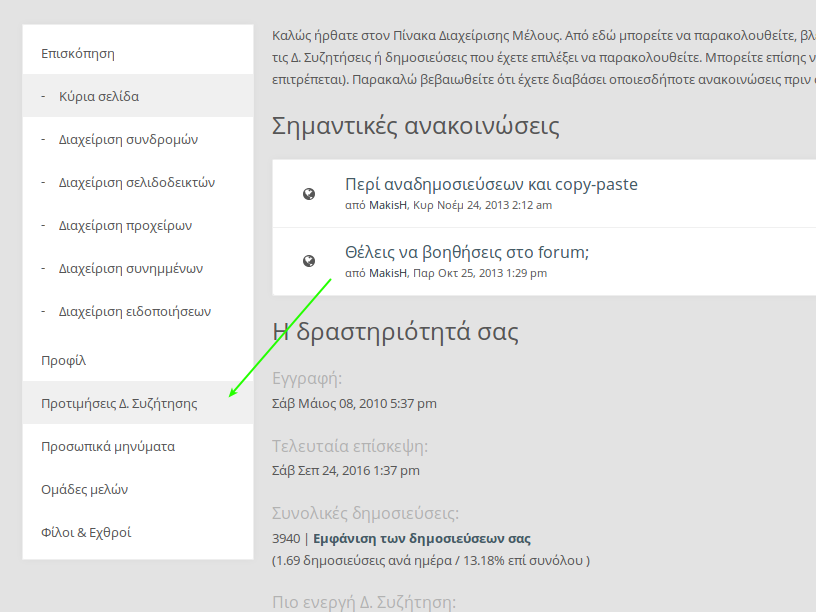Click globe icon beside copy-paste announcement
The image size is (816, 612).
pos(309,194)
